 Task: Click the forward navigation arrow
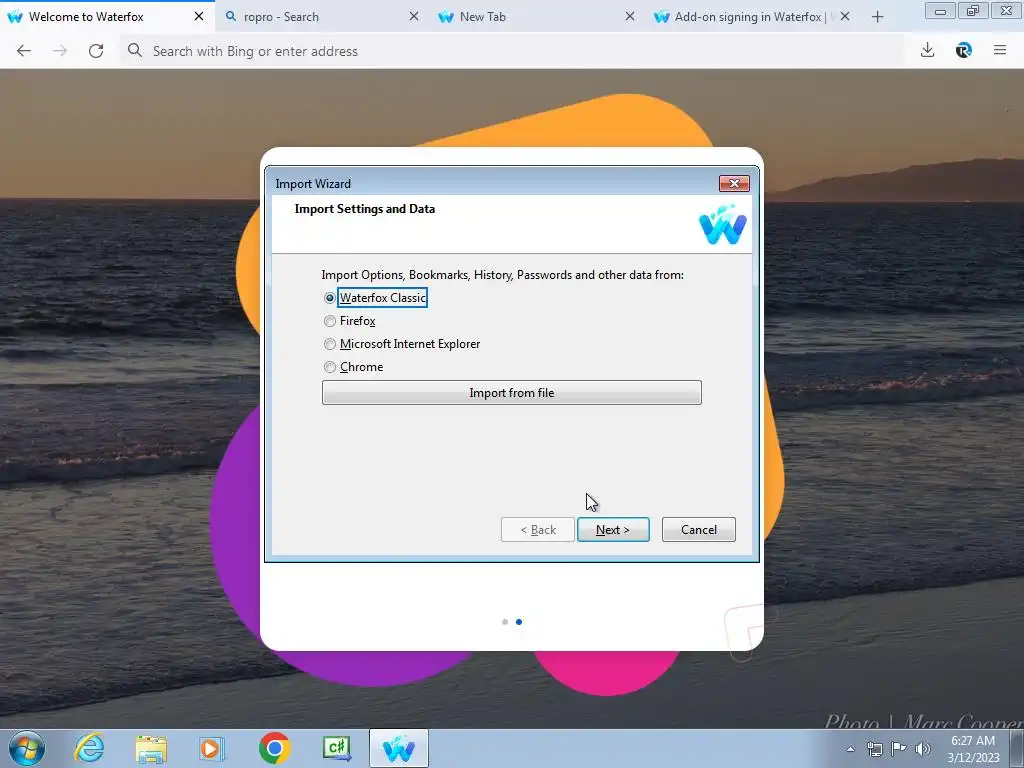pos(59,51)
